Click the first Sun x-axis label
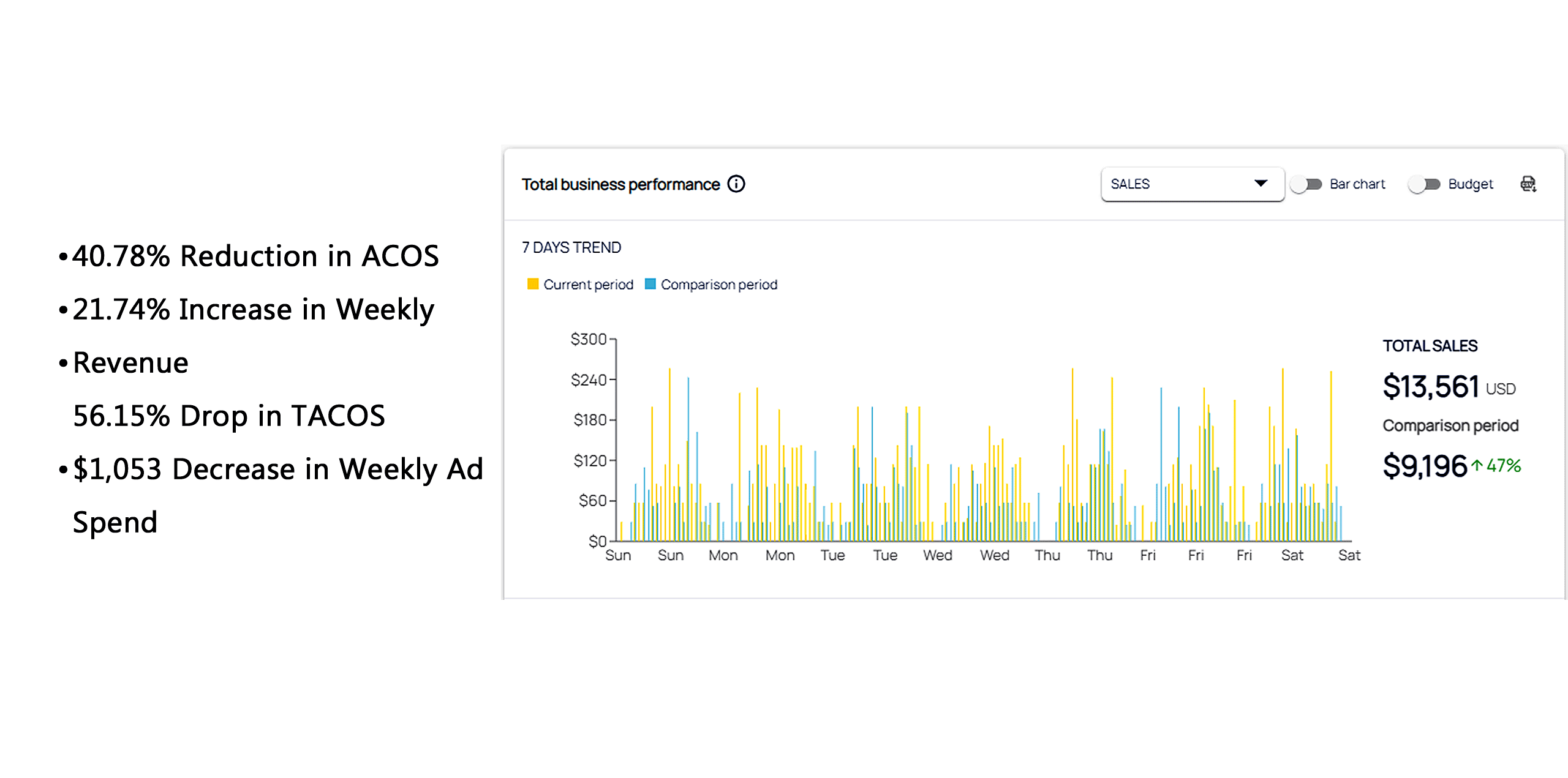1568x778 pixels. point(618,555)
